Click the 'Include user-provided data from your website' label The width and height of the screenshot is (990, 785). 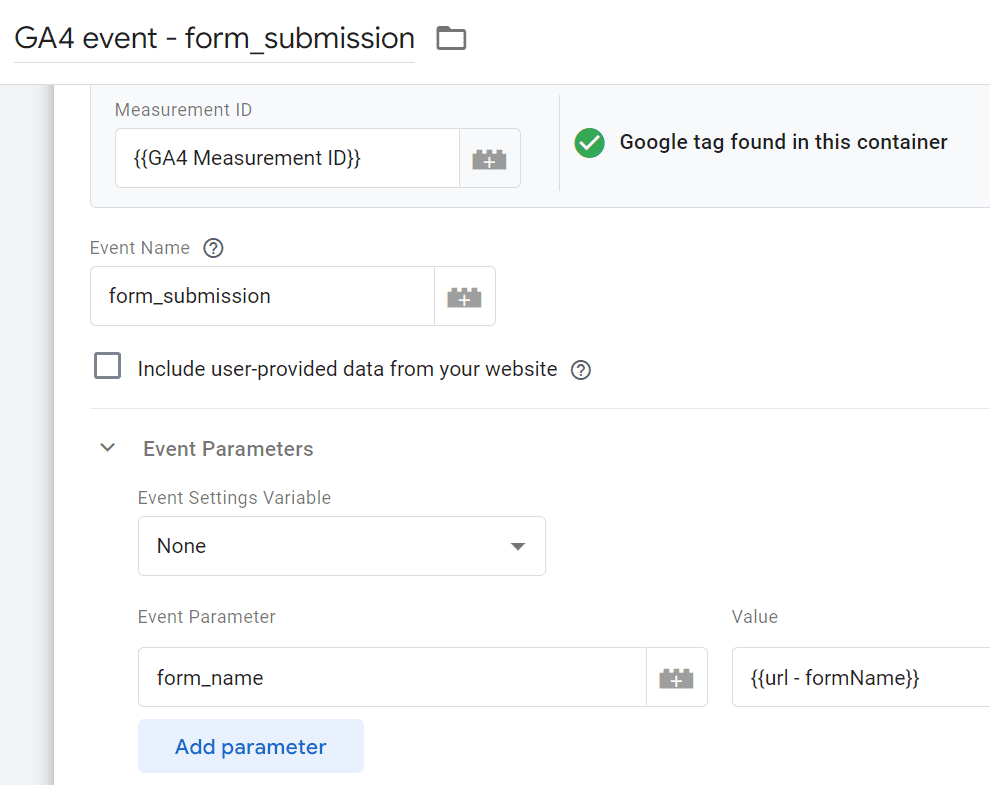[x=347, y=369]
